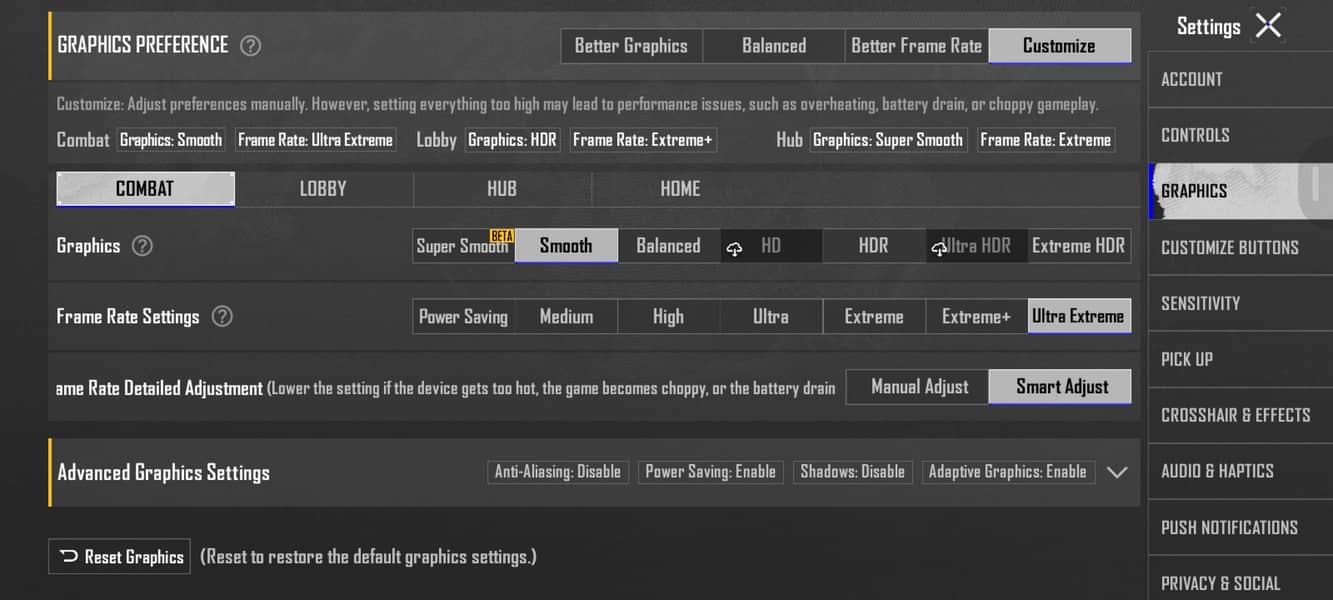Click the sidebar scrollbar handle
The image size is (1333, 600).
1316,186
